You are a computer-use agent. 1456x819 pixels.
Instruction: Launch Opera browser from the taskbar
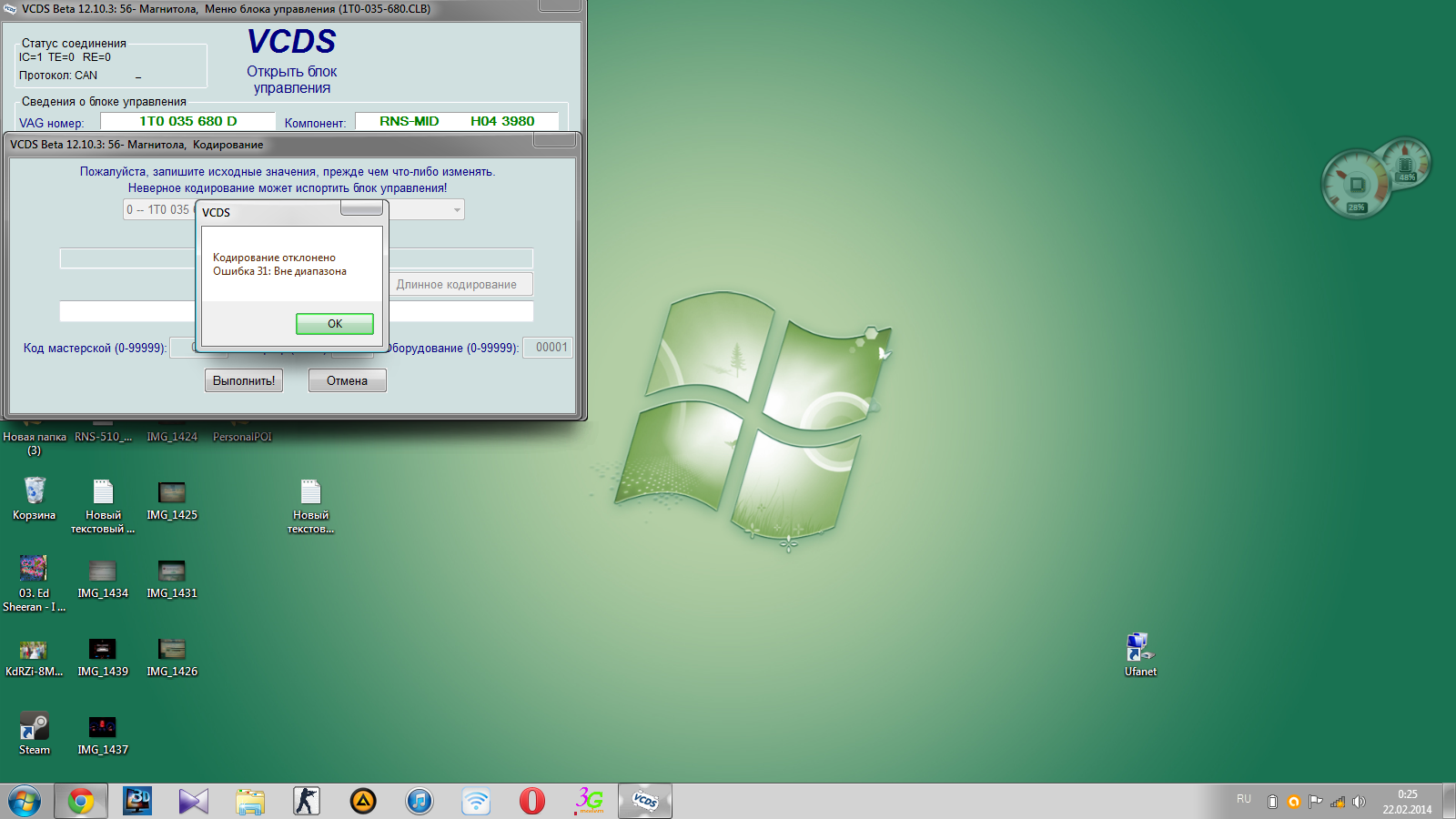pyautogui.click(x=531, y=801)
